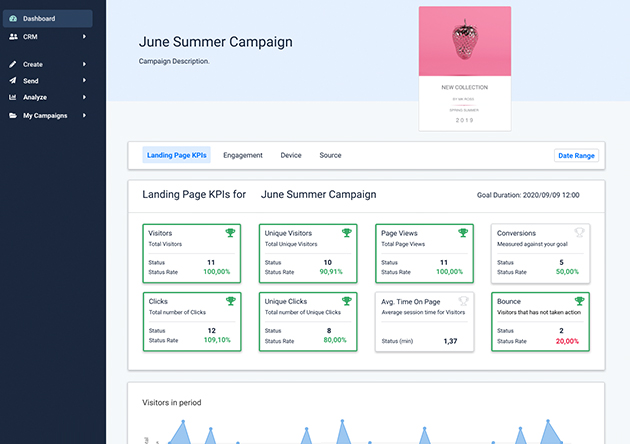Click the Landing Page KPIs for heading
Viewport: 630px width, 444px height.
coord(194,194)
